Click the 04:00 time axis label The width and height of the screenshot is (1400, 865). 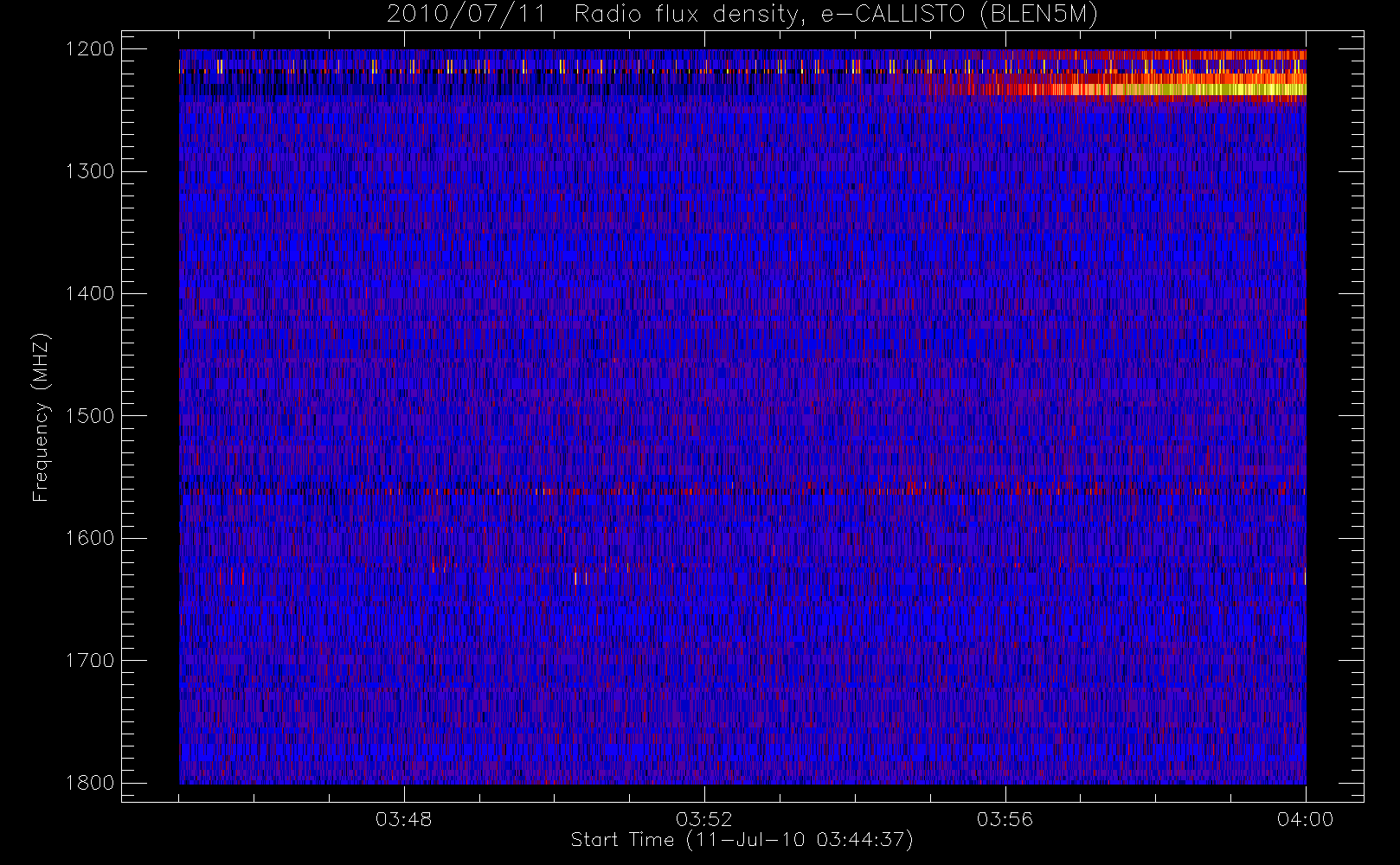[x=1306, y=819]
